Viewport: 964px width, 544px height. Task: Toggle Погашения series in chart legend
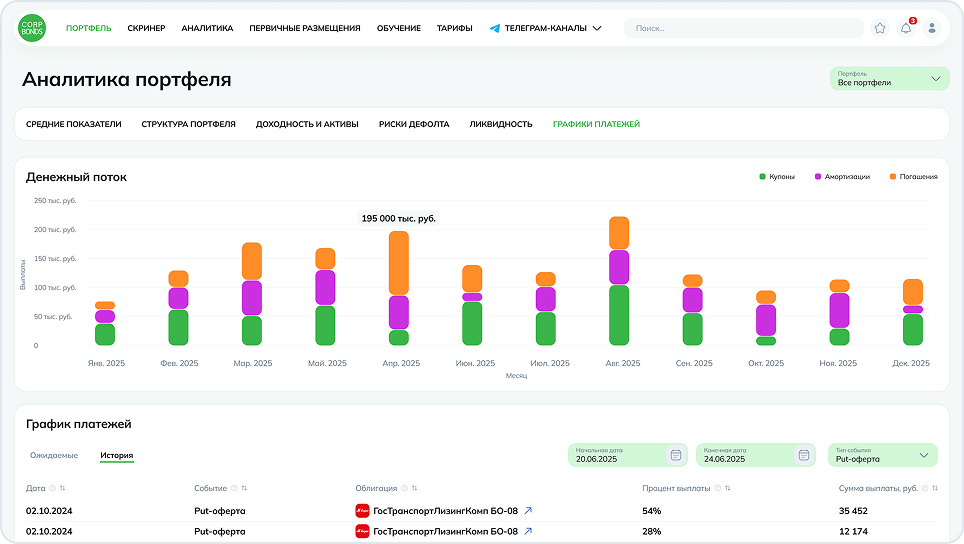[912, 177]
